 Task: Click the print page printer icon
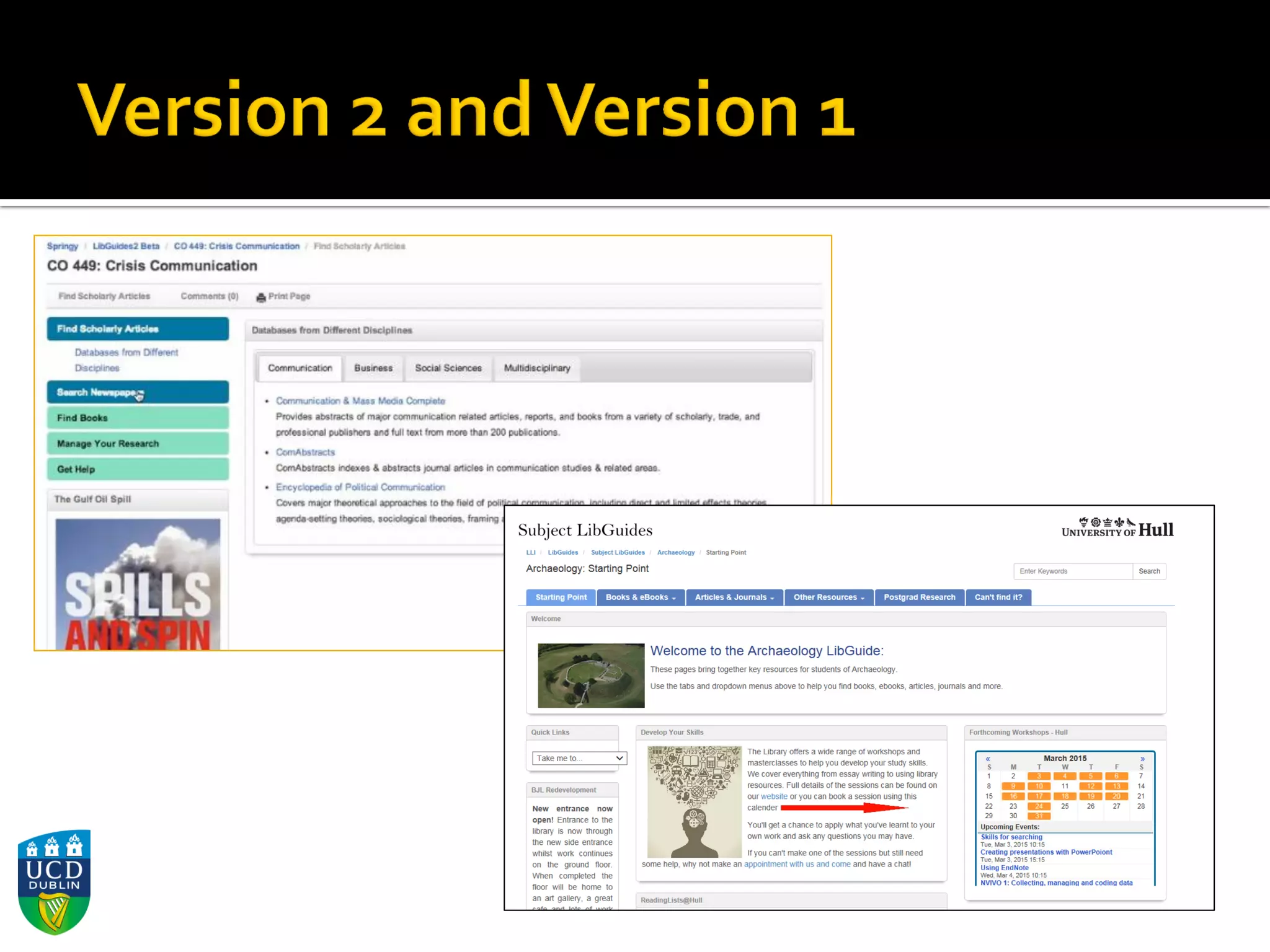[261, 297]
